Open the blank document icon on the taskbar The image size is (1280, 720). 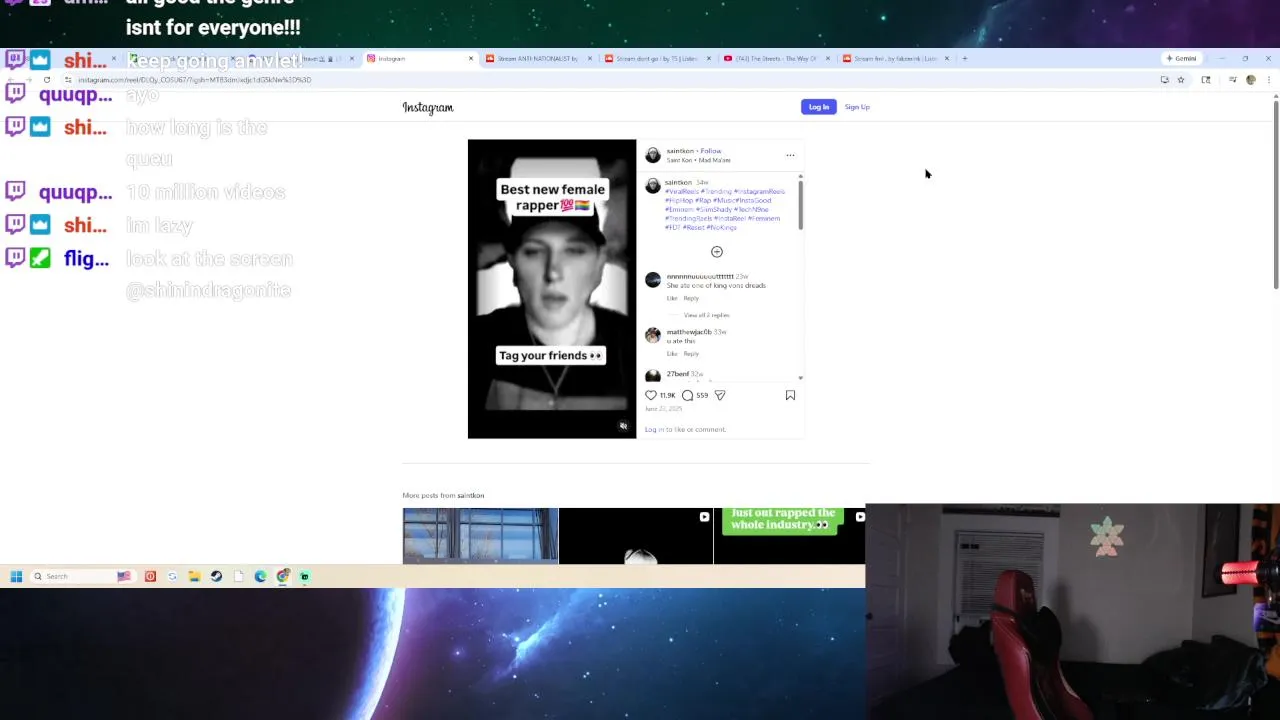(238, 576)
